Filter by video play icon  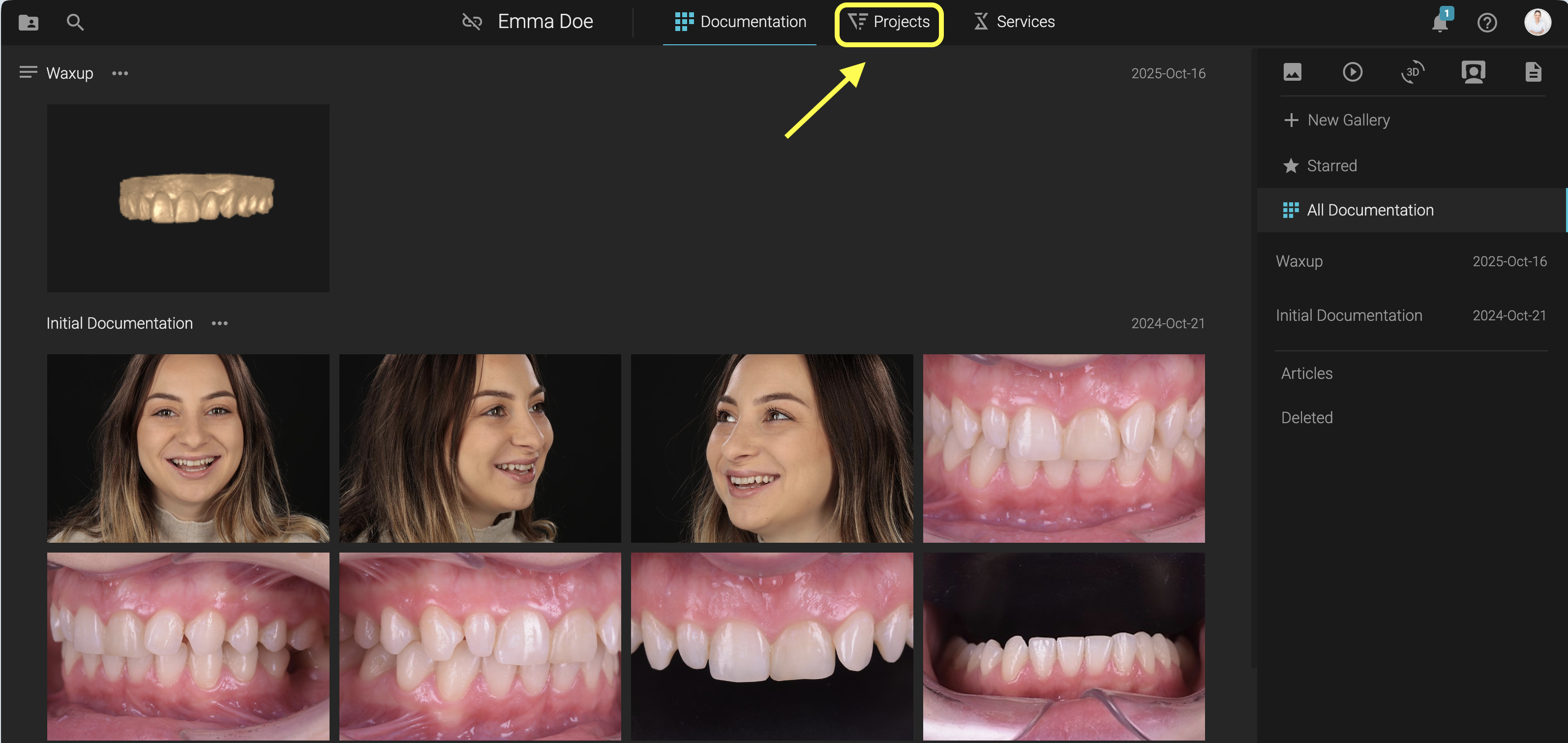[x=1353, y=72]
